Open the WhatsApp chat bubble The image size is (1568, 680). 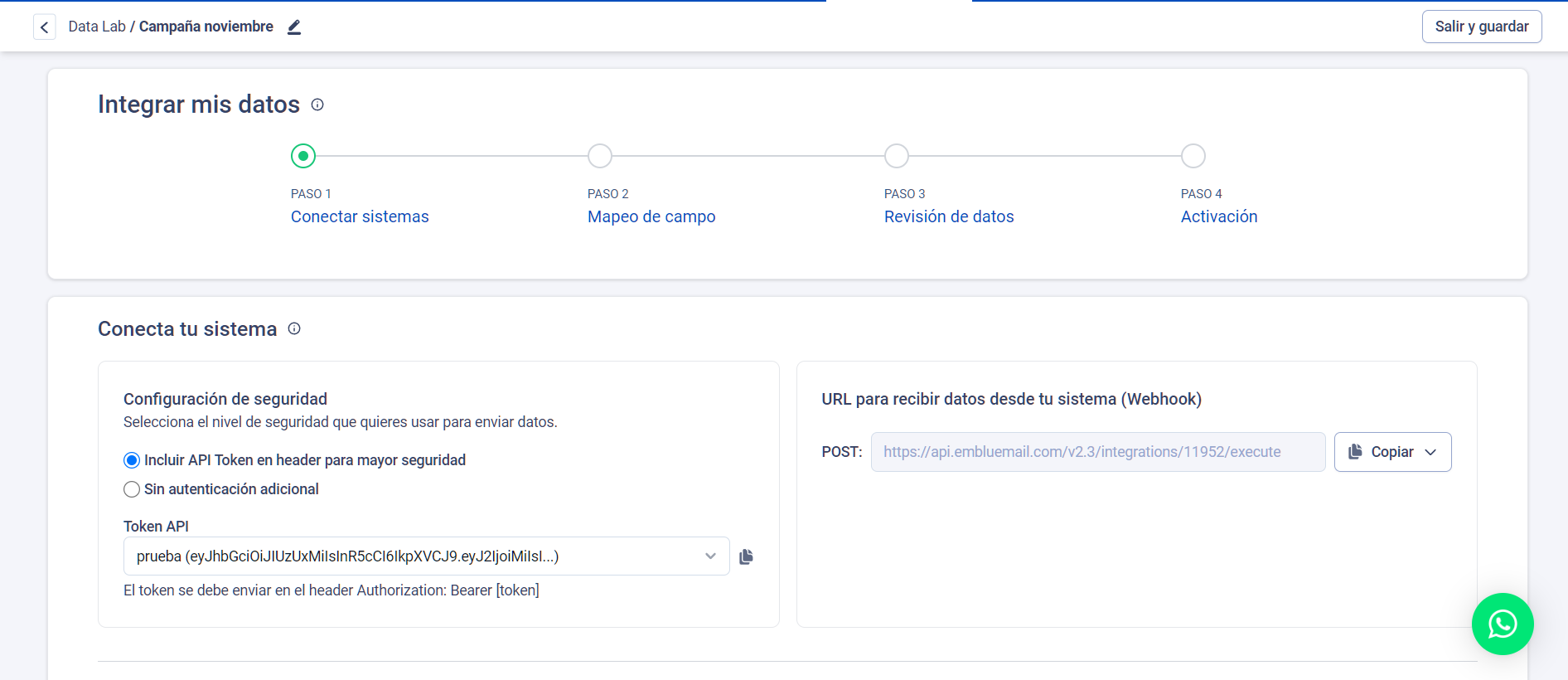click(1502, 624)
